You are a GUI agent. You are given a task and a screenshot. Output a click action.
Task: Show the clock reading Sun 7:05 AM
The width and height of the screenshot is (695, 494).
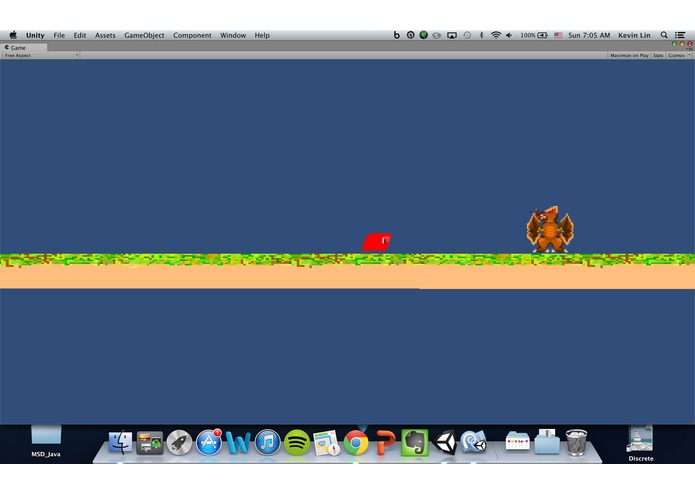[x=589, y=35]
